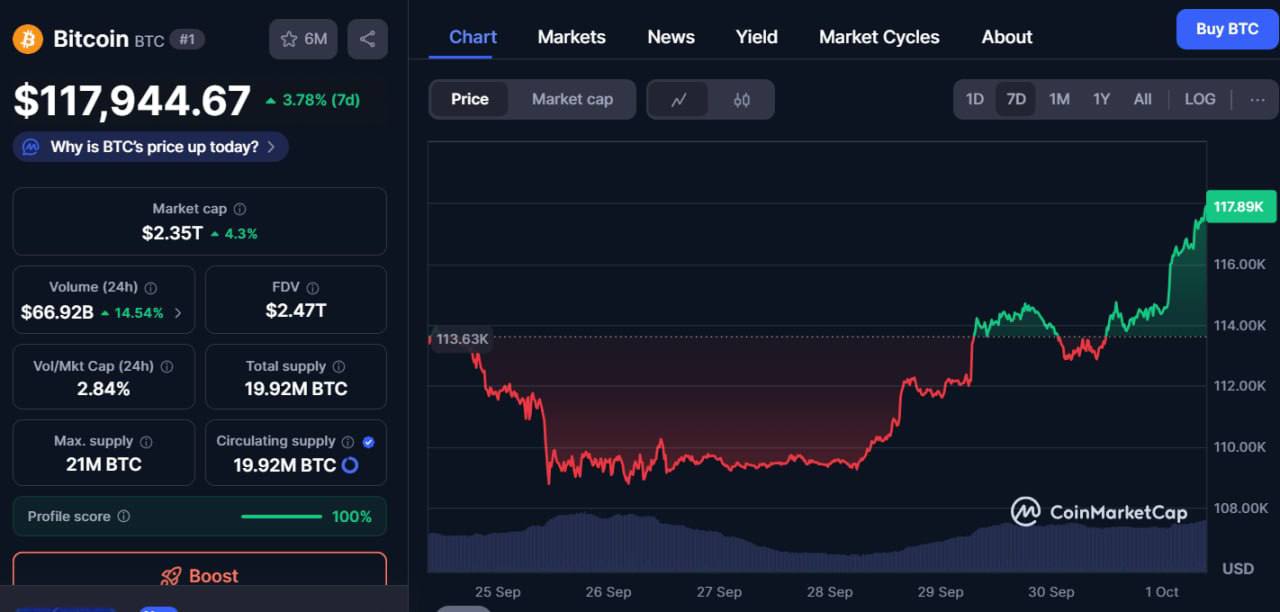Click the share icon button
The width and height of the screenshot is (1280, 612).
pyautogui.click(x=367, y=39)
